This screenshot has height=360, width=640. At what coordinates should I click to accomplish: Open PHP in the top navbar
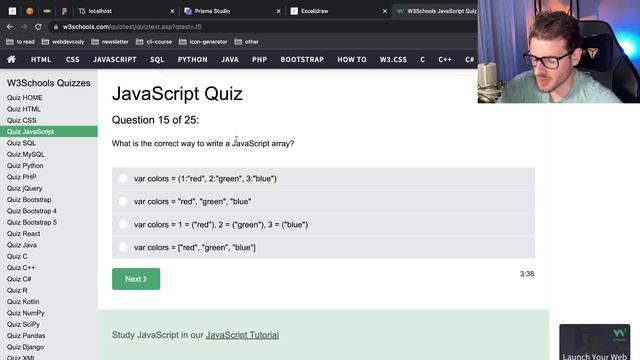coord(260,60)
